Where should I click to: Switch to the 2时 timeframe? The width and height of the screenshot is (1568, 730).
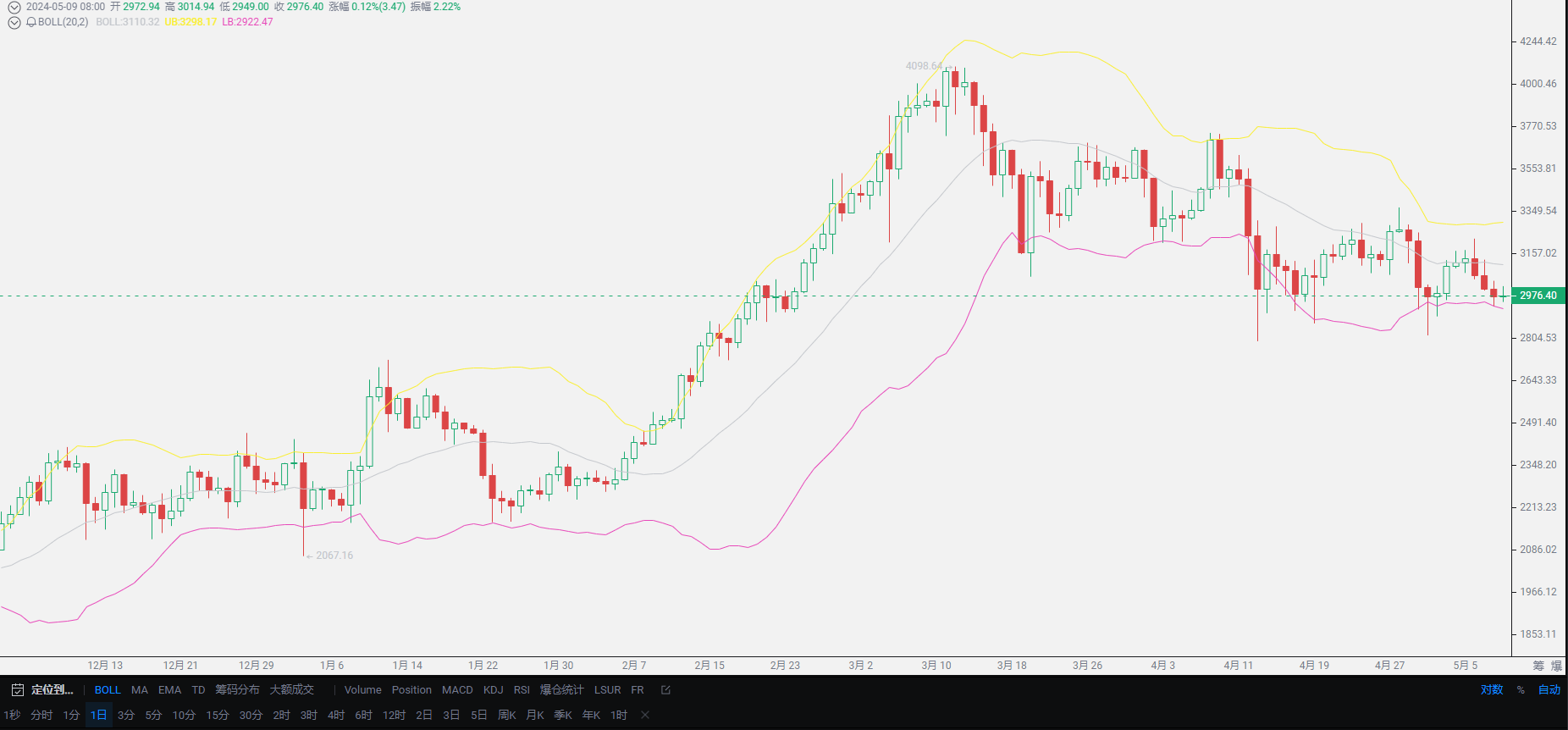pos(282,716)
